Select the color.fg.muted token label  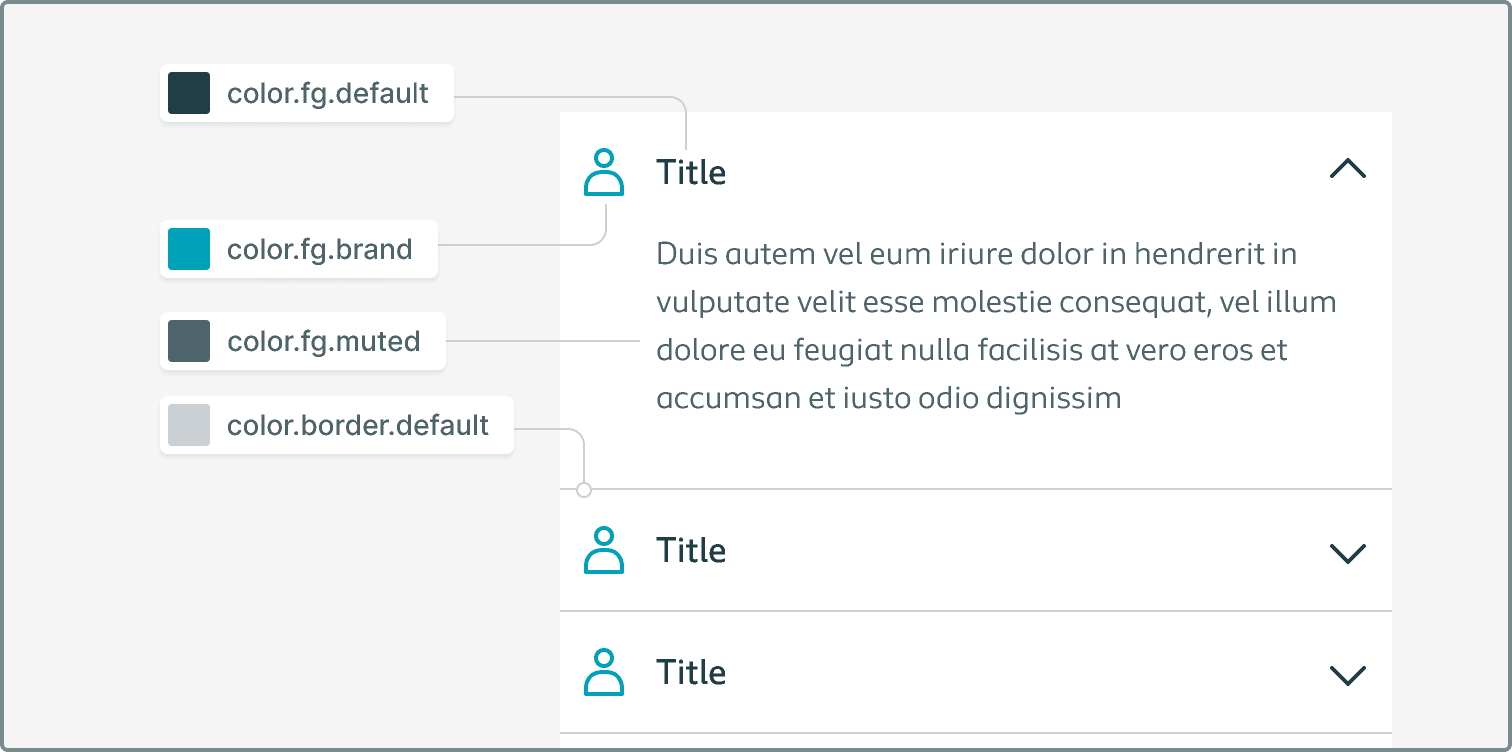[x=324, y=342]
